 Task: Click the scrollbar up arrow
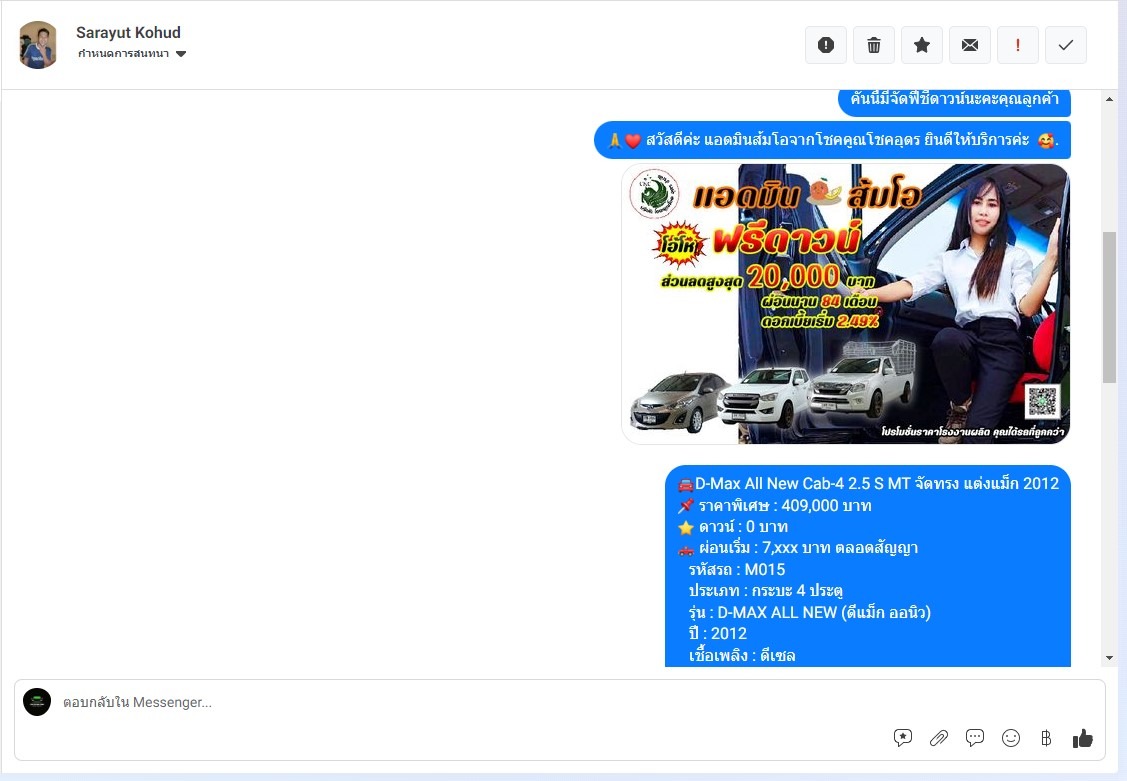[1110, 99]
